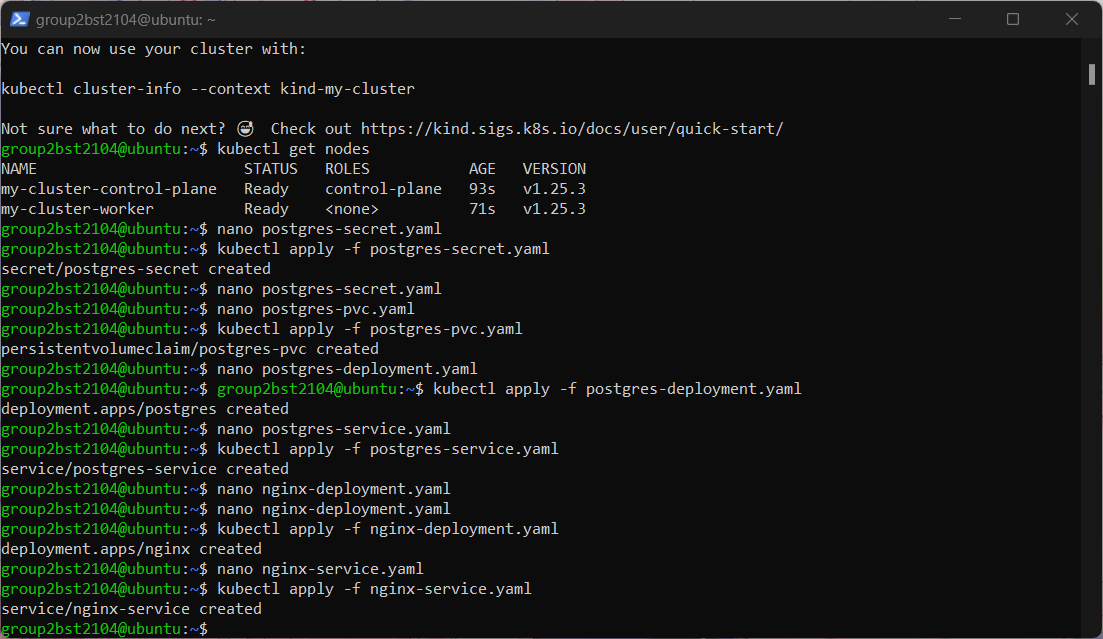The width and height of the screenshot is (1103, 639).
Task: Minimize the terminal window
Action: tap(955, 19)
